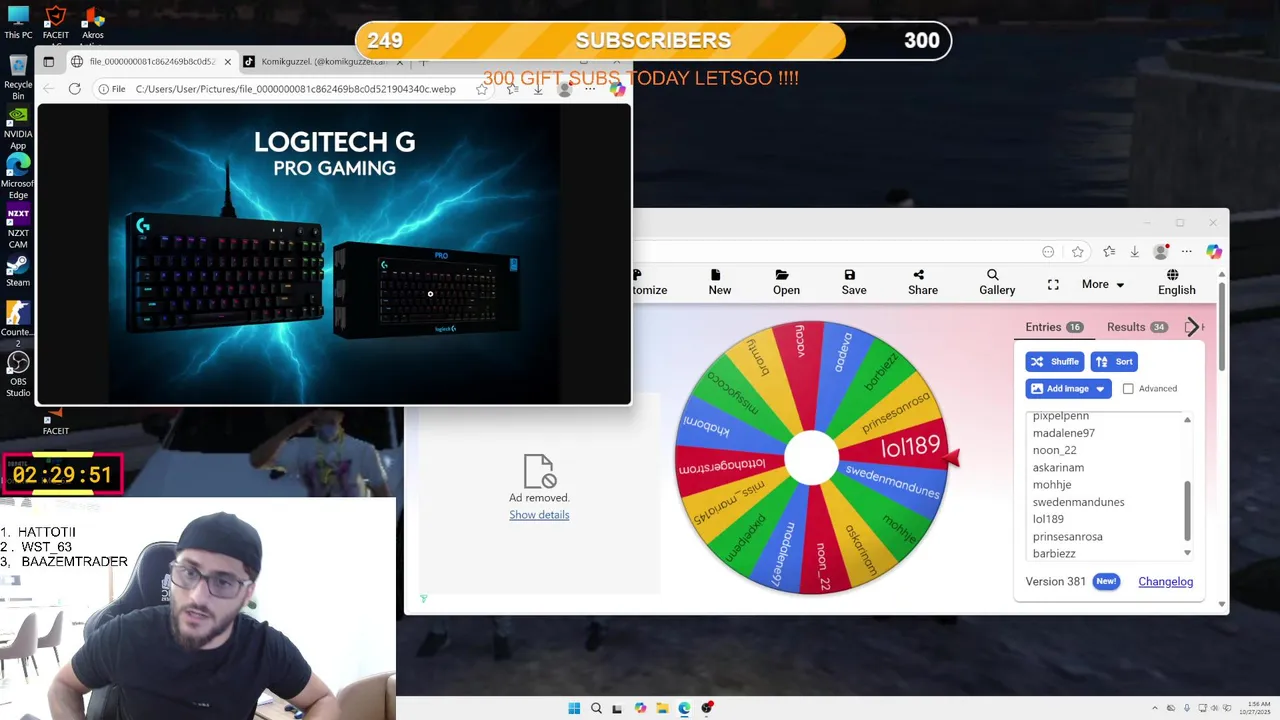The height and width of the screenshot is (720, 1280).
Task: Open Recycle Bin desktop icon
Action: (x=18, y=77)
